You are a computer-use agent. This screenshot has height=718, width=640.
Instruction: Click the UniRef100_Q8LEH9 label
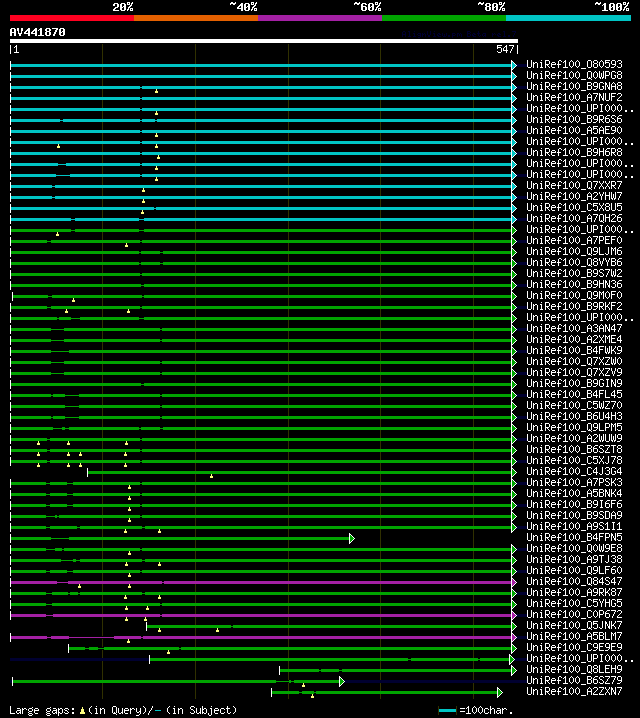coord(574,669)
